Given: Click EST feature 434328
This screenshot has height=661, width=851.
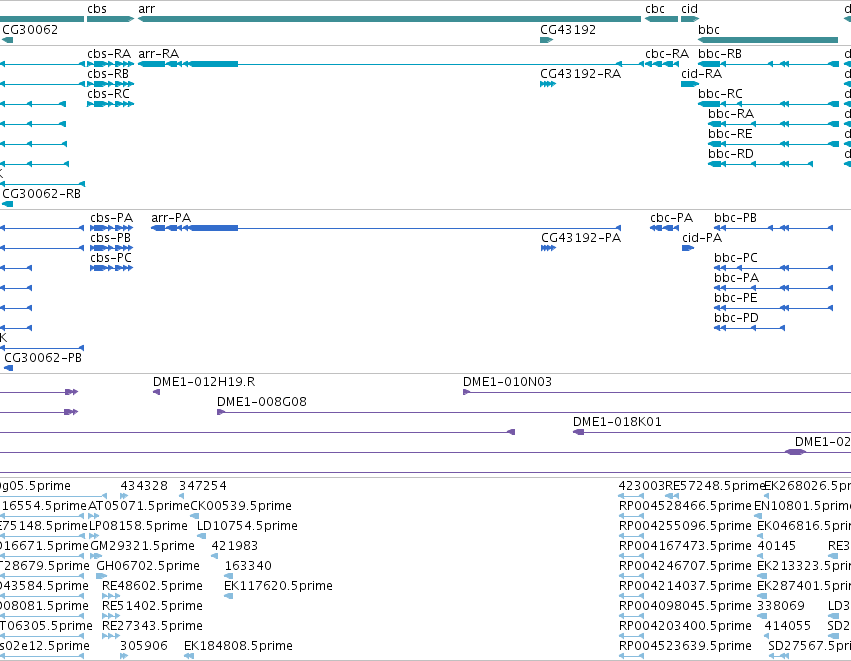Looking at the screenshot, I should pyautogui.click(x=124, y=495).
